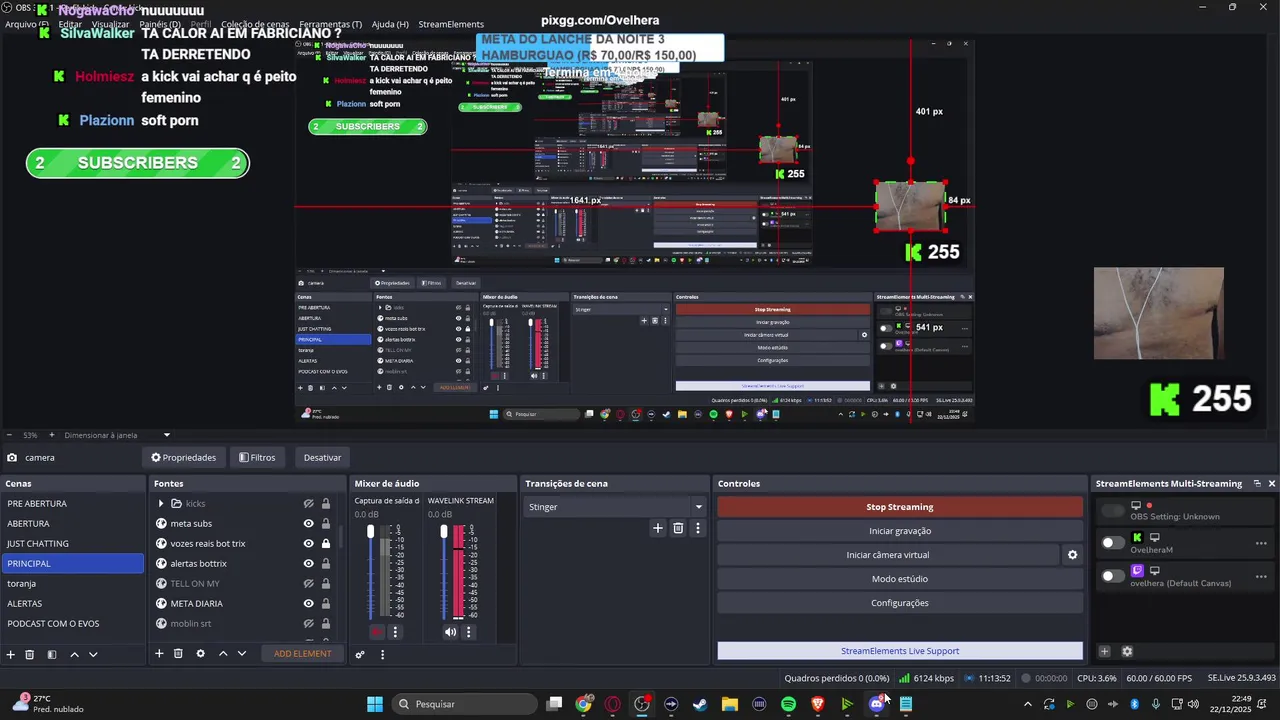Screen dimensions: 1280x720
Task: Click Stop Streaming button
Action: pyautogui.click(x=900, y=507)
